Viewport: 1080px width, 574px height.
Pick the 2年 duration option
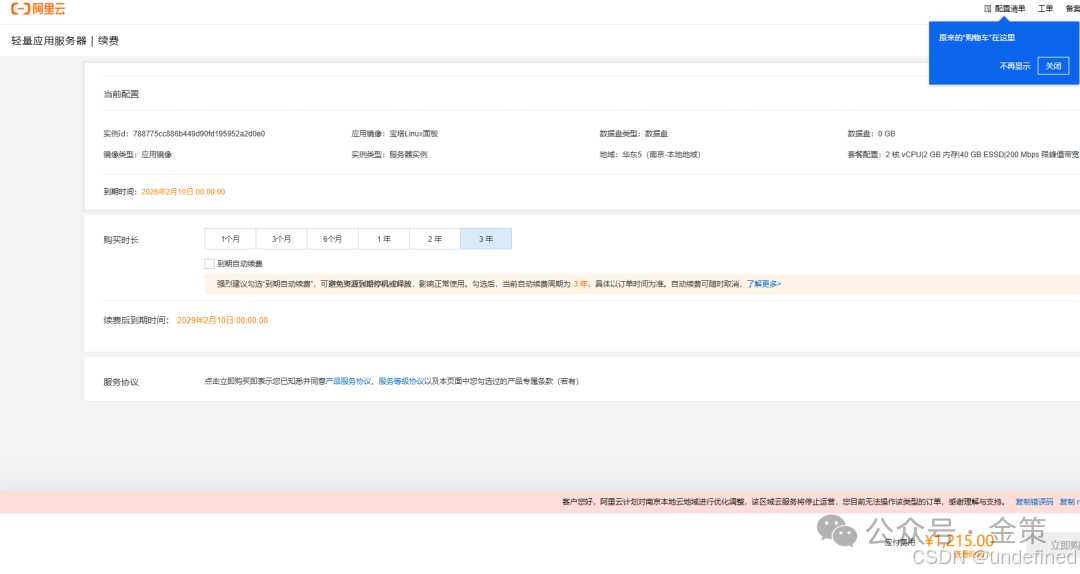434,239
